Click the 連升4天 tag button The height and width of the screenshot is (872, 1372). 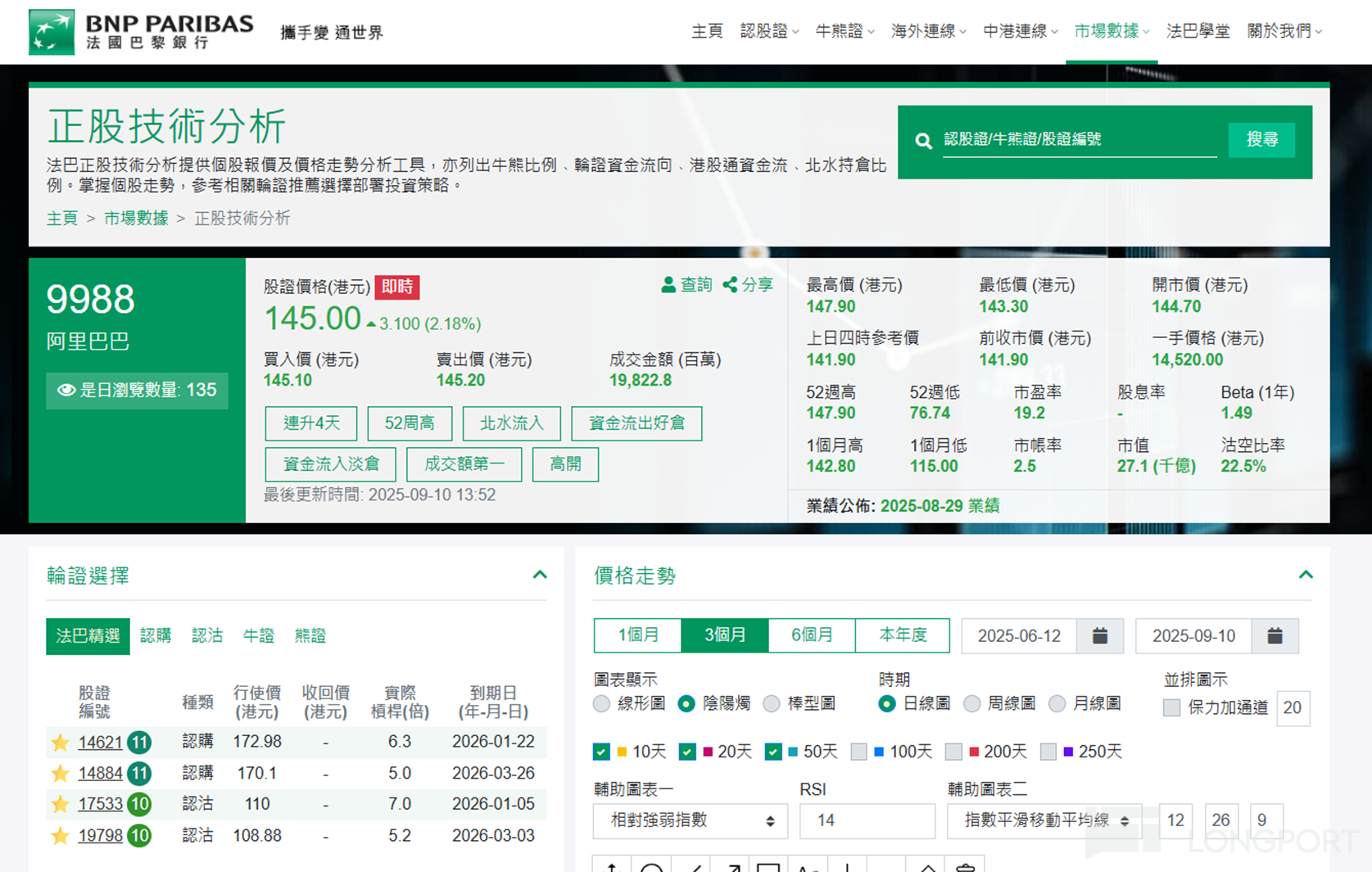[311, 423]
